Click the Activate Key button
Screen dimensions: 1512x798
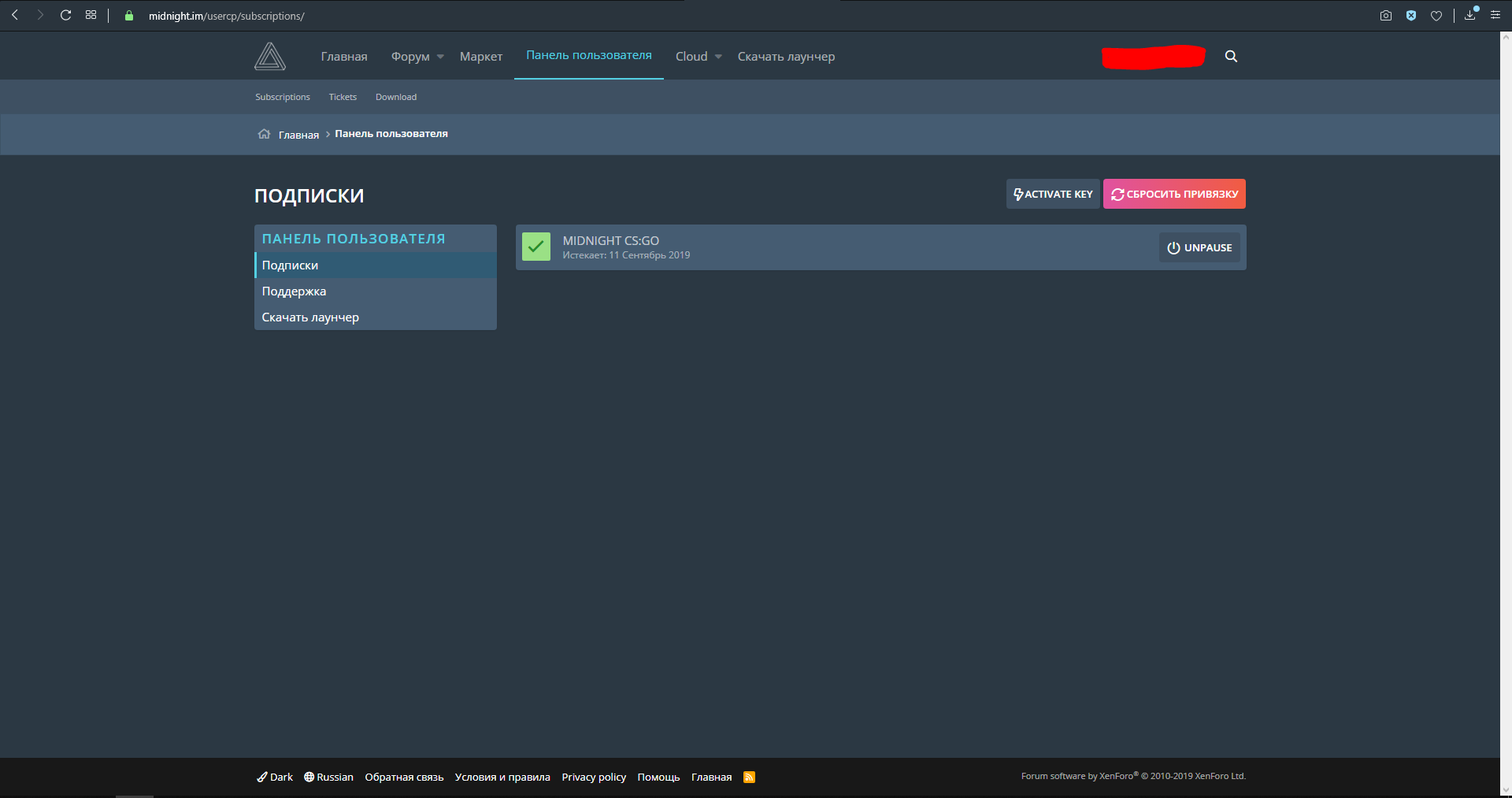(x=1053, y=194)
